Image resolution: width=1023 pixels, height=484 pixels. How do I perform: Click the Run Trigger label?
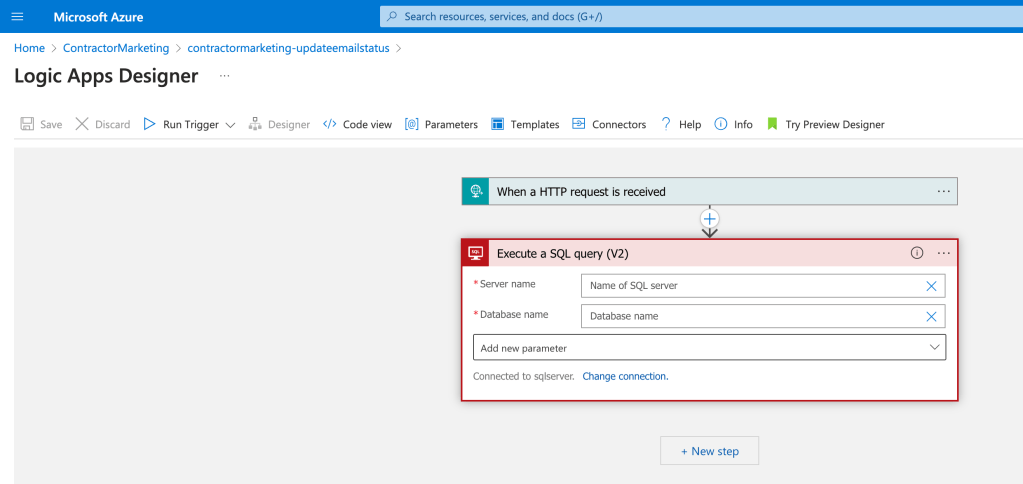pos(191,125)
